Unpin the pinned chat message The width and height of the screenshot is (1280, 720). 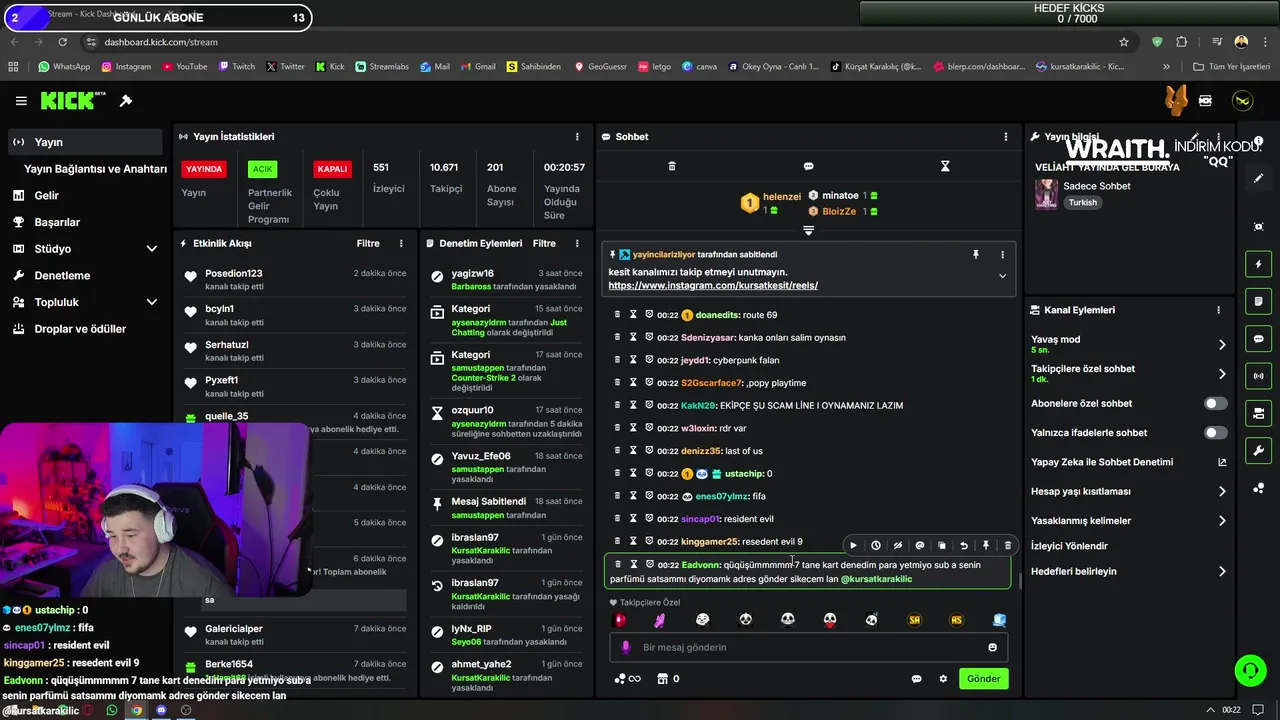tap(976, 255)
